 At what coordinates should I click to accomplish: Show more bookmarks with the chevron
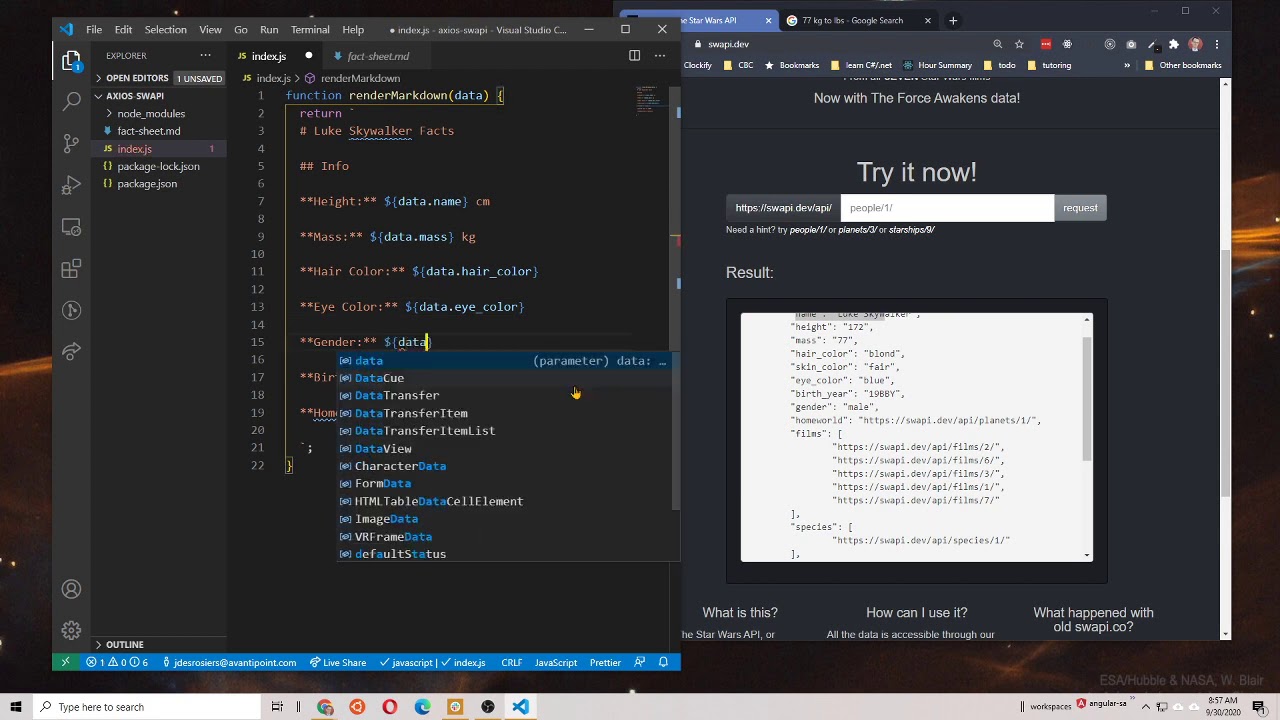click(1127, 65)
